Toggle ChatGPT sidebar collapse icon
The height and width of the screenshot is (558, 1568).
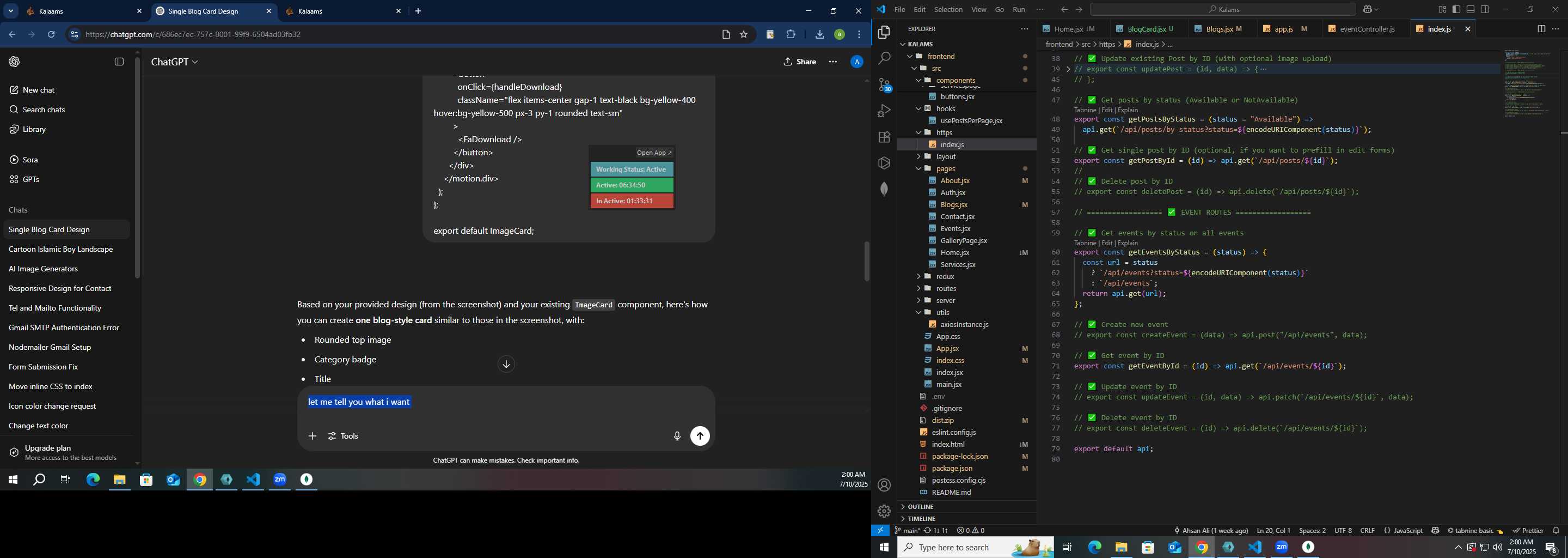(119, 62)
